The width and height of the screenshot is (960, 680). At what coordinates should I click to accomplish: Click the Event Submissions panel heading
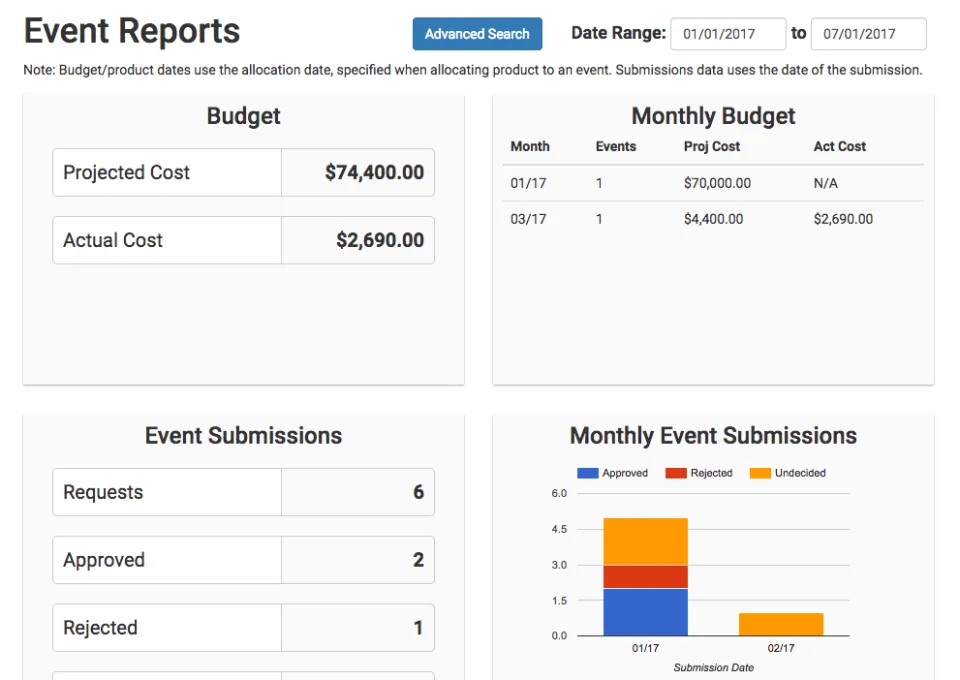pos(243,436)
